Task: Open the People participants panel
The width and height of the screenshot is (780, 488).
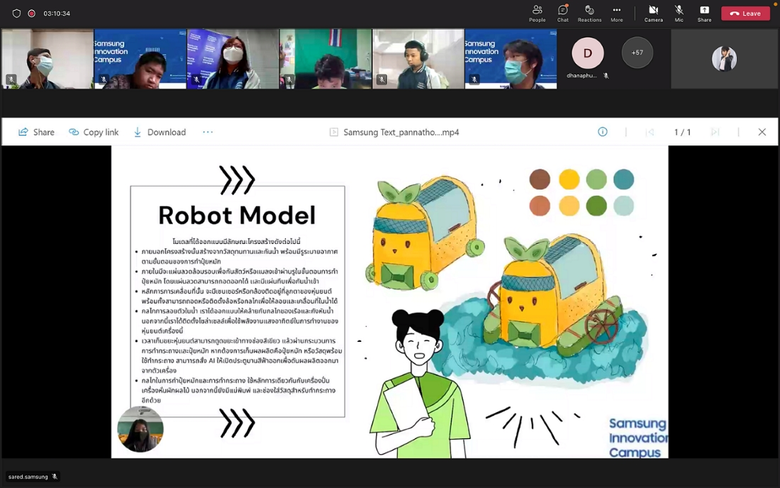Action: (537, 12)
